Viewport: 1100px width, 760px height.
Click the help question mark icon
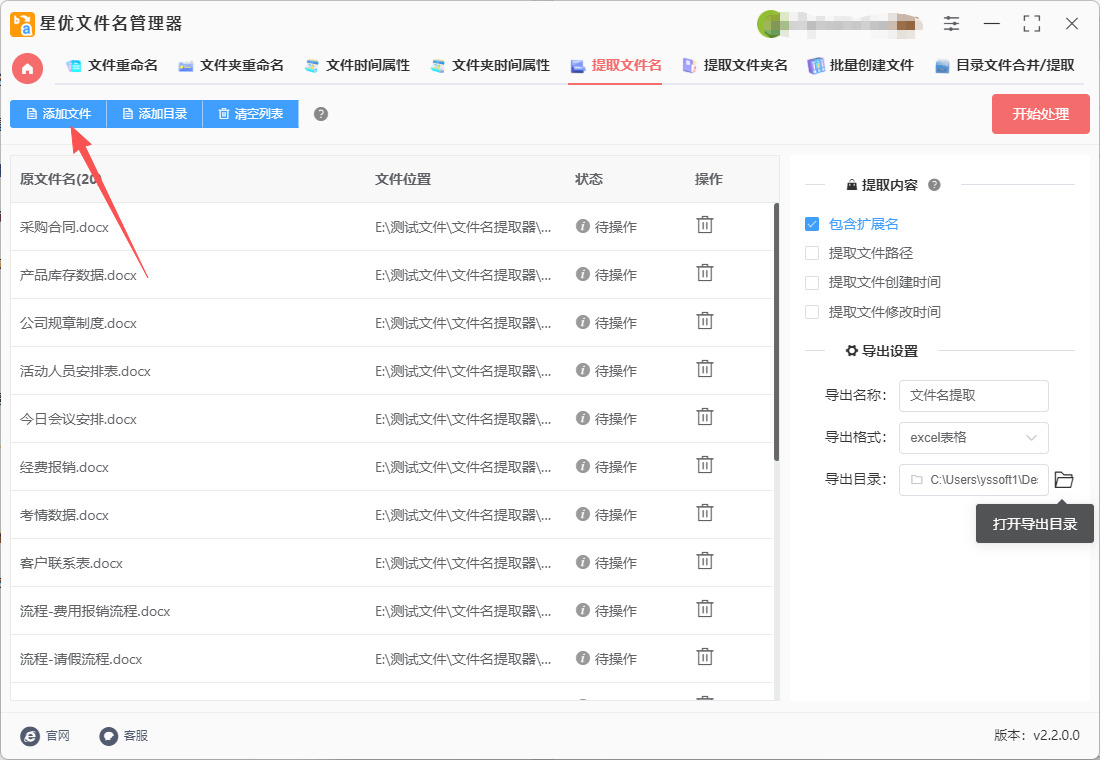click(321, 114)
